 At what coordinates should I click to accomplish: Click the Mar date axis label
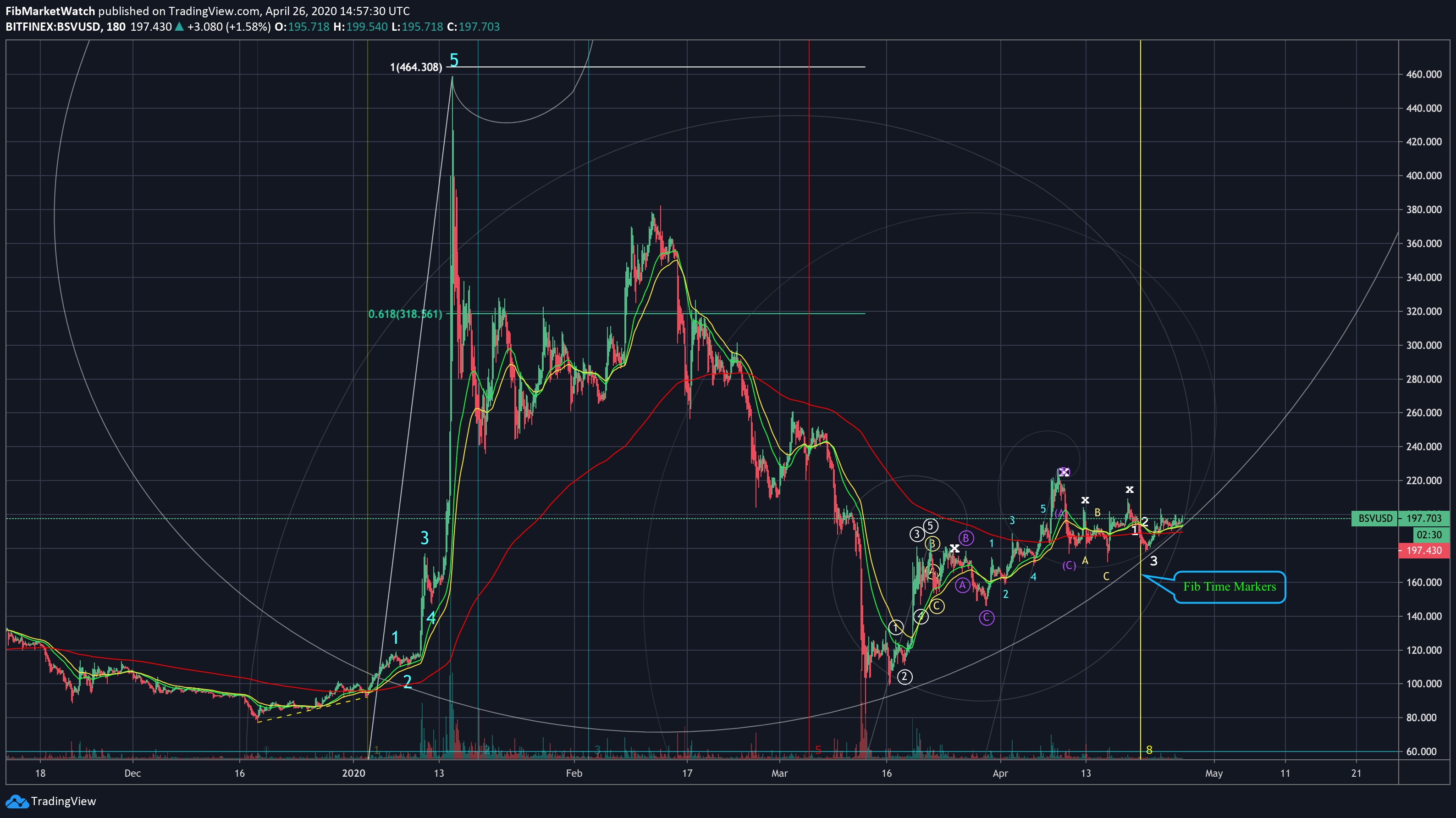click(x=779, y=773)
